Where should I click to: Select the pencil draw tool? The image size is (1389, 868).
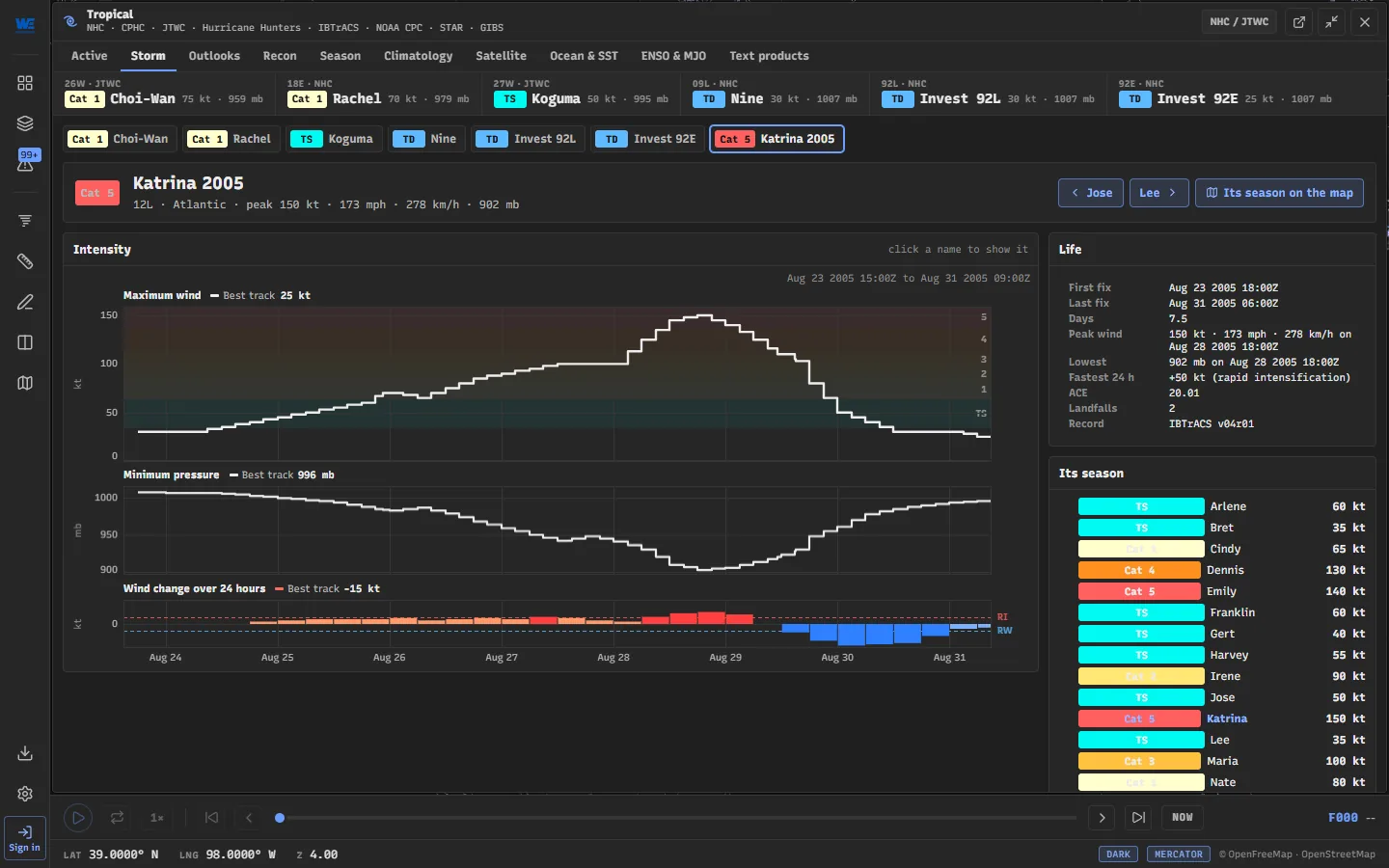pos(25,302)
